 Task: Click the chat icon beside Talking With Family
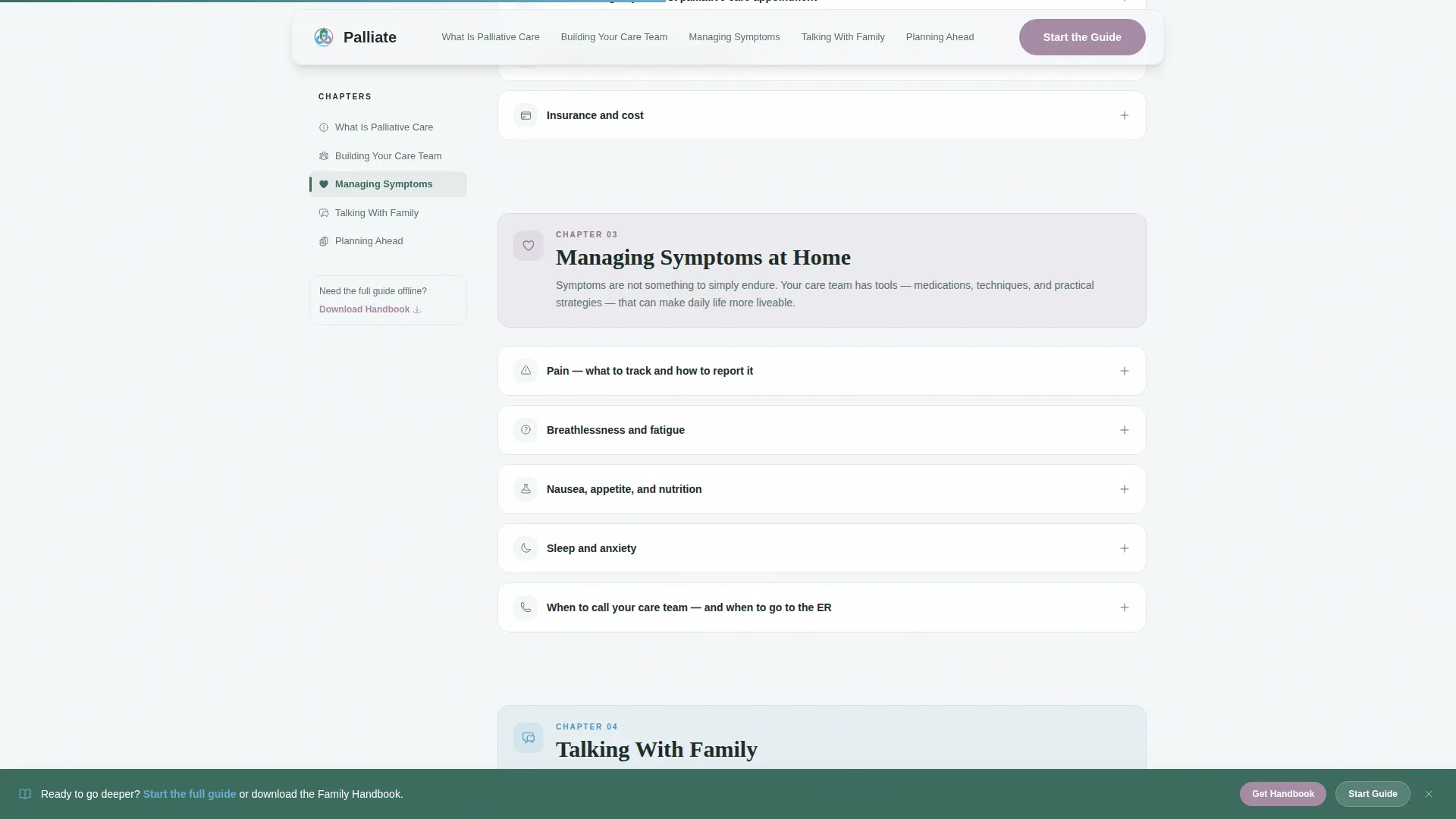pyautogui.click(x=324, y=213)
